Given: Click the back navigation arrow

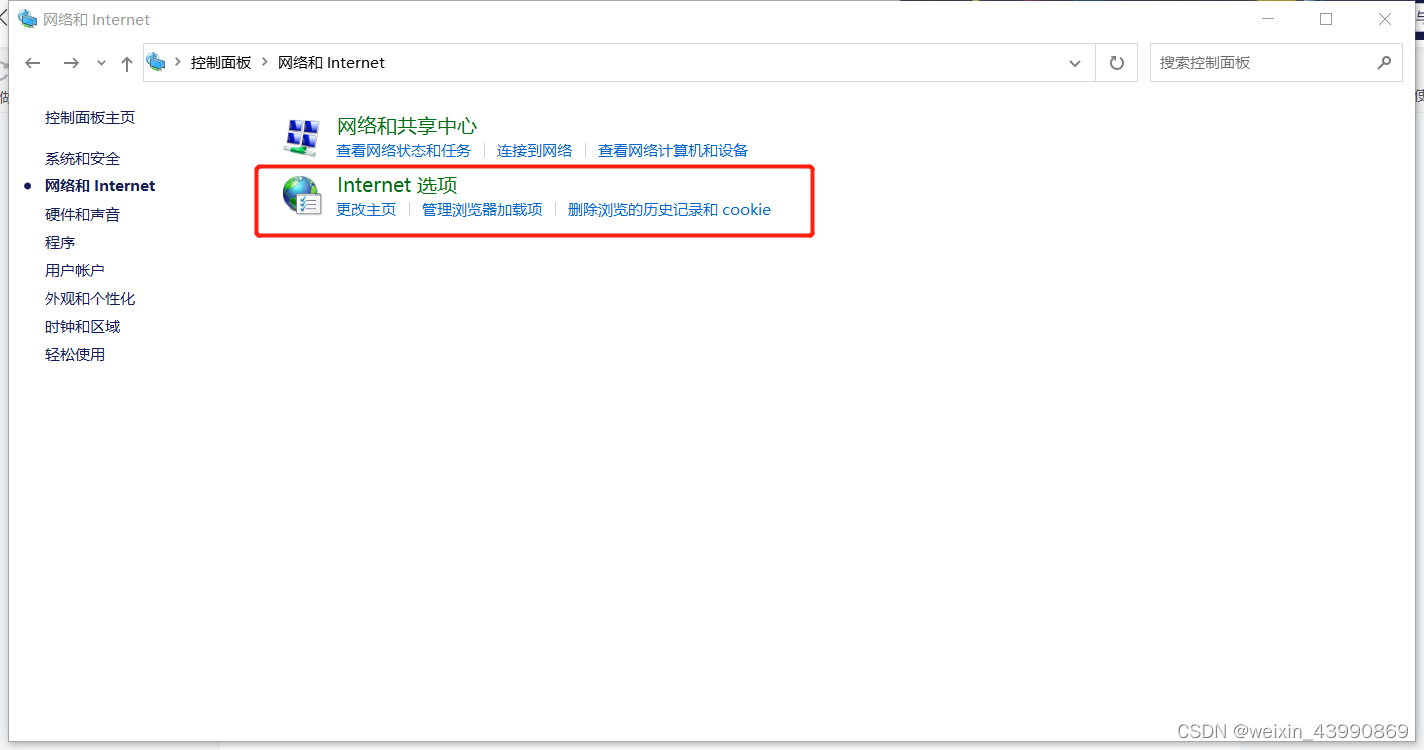Looking at the screenshot, I should (32, 62).
